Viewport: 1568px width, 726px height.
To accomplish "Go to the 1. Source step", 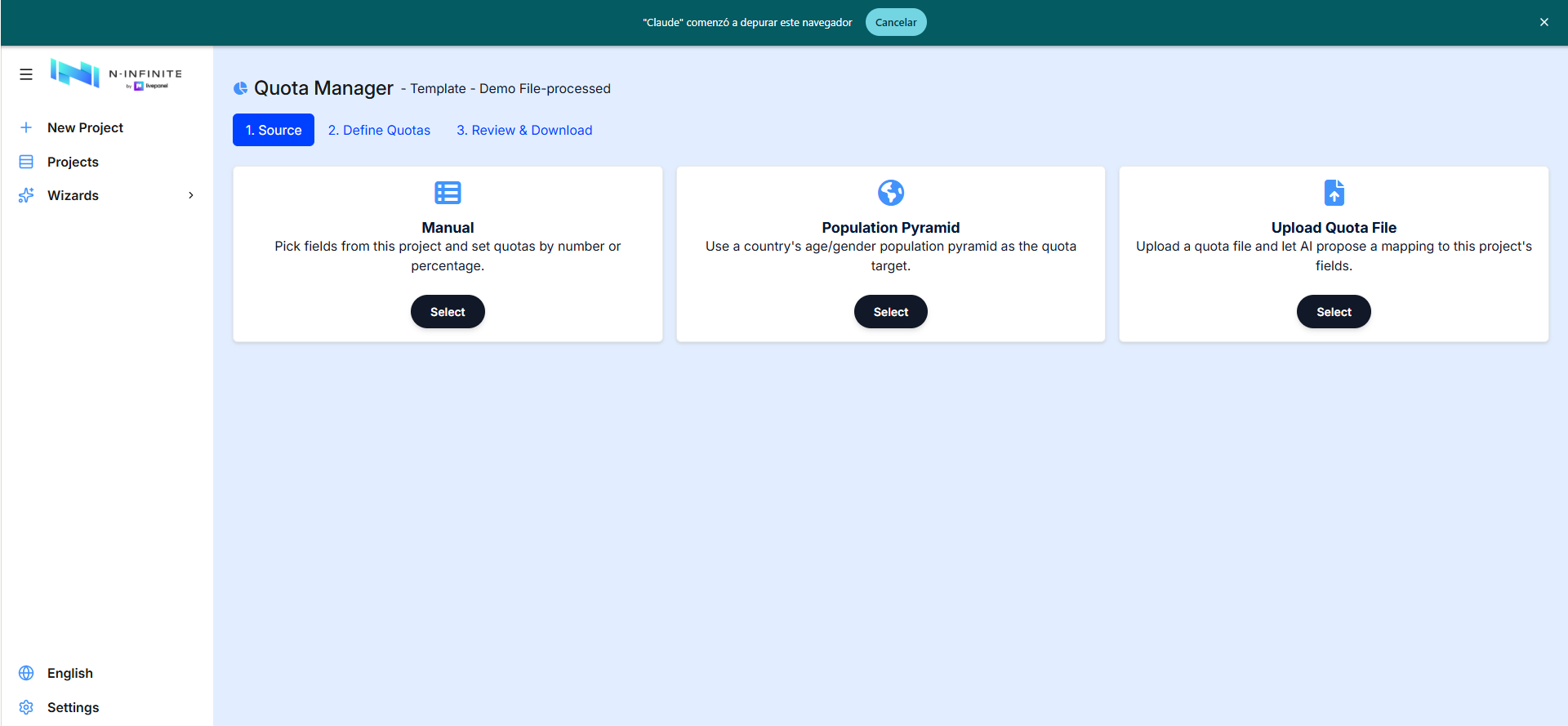I will point(274,130).
